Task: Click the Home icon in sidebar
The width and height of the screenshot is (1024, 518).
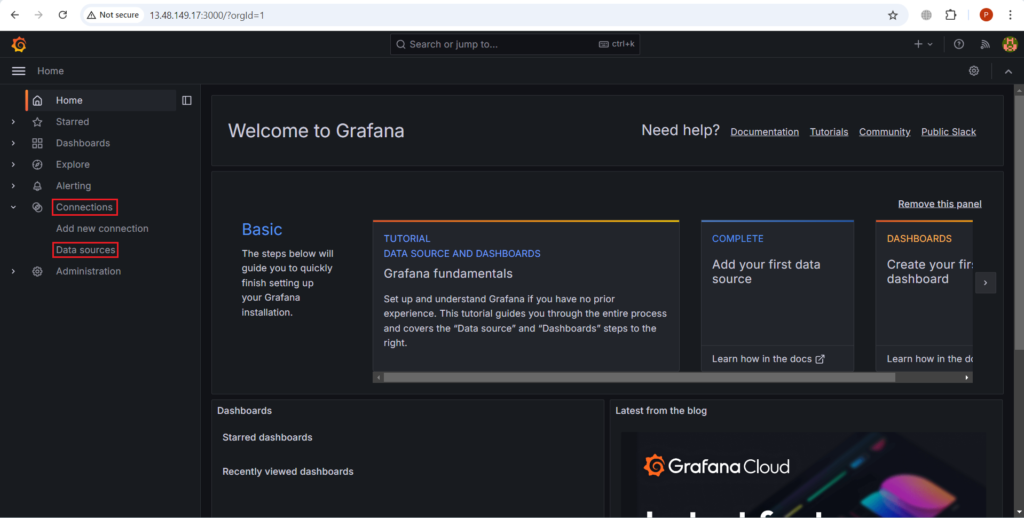Action: click(37, 101)
